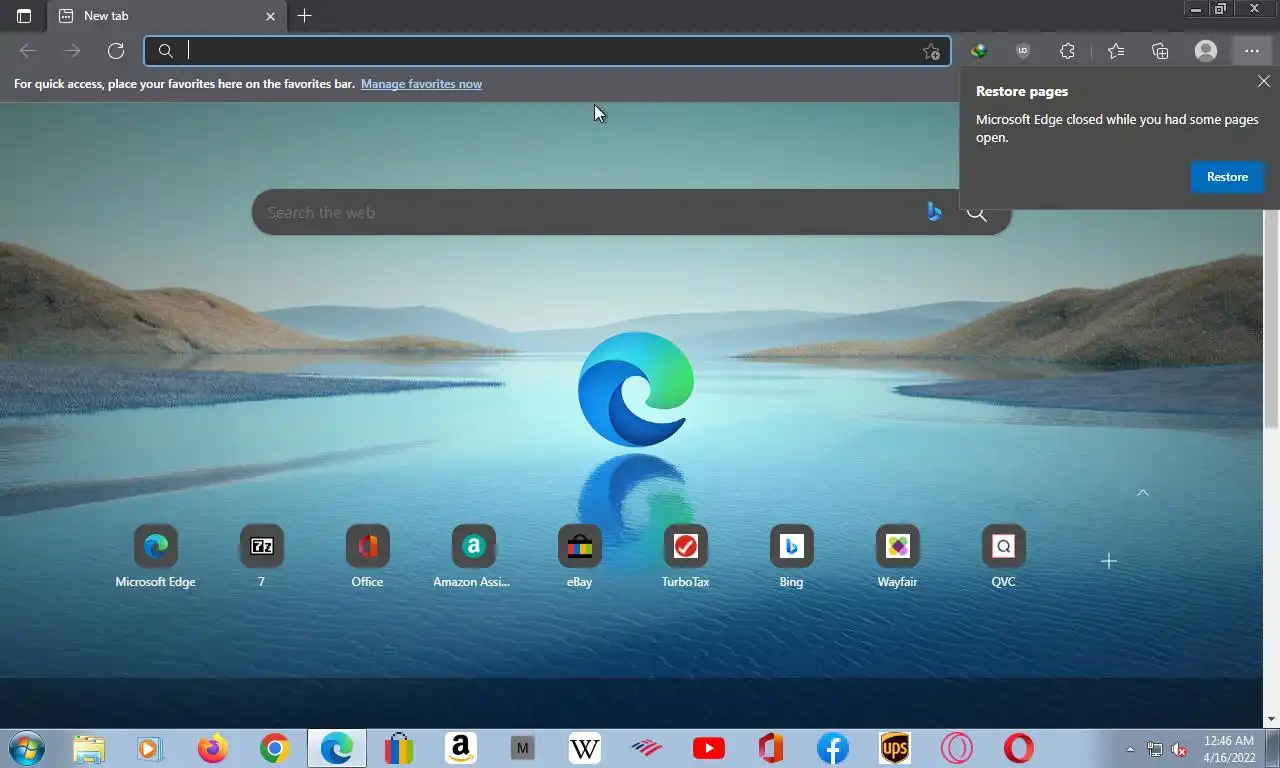Screen dimensions: 1280x768
Task: Go forward using the forward arrow
Action: [72, 51]
